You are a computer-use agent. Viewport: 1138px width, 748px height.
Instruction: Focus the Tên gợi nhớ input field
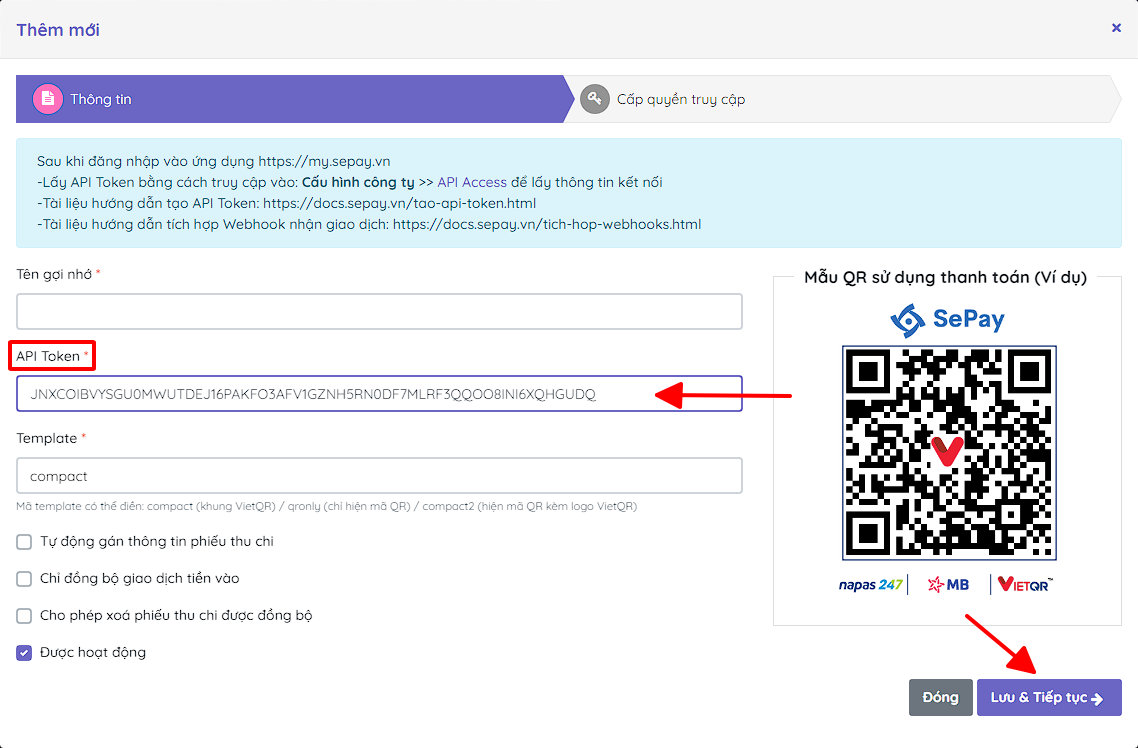379,311
